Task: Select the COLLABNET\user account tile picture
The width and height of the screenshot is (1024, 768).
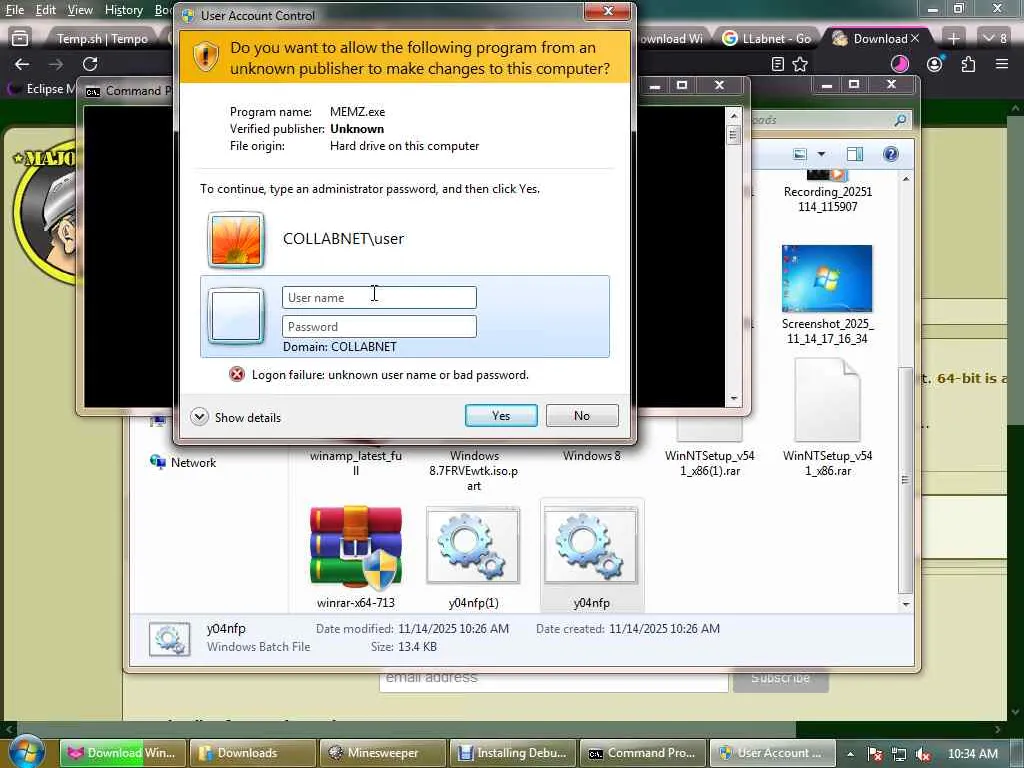Action: [236, 240]
